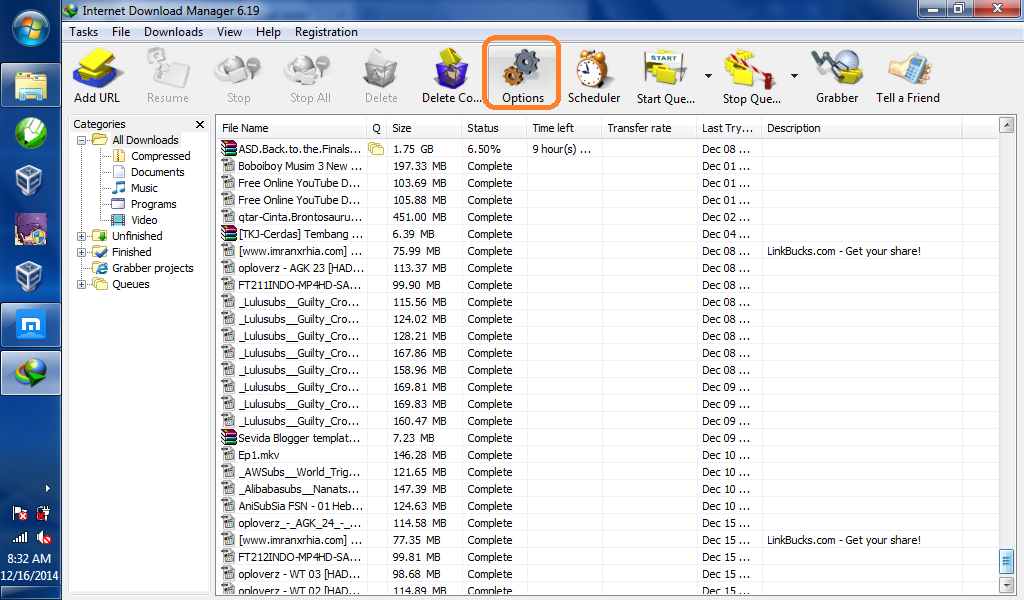Select the qtar-Cinta.Brontosauru file row
The width and height of the screenshot is (1024, 600).
click(607, 217)
